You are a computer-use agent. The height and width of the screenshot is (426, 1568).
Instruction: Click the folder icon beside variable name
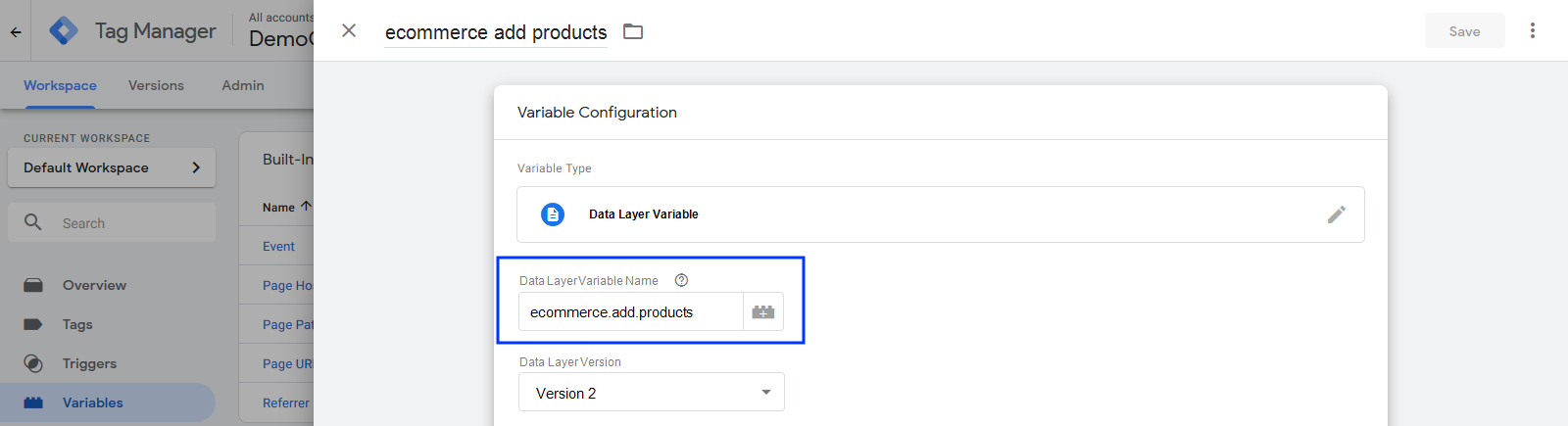click(x=633, y=31)
